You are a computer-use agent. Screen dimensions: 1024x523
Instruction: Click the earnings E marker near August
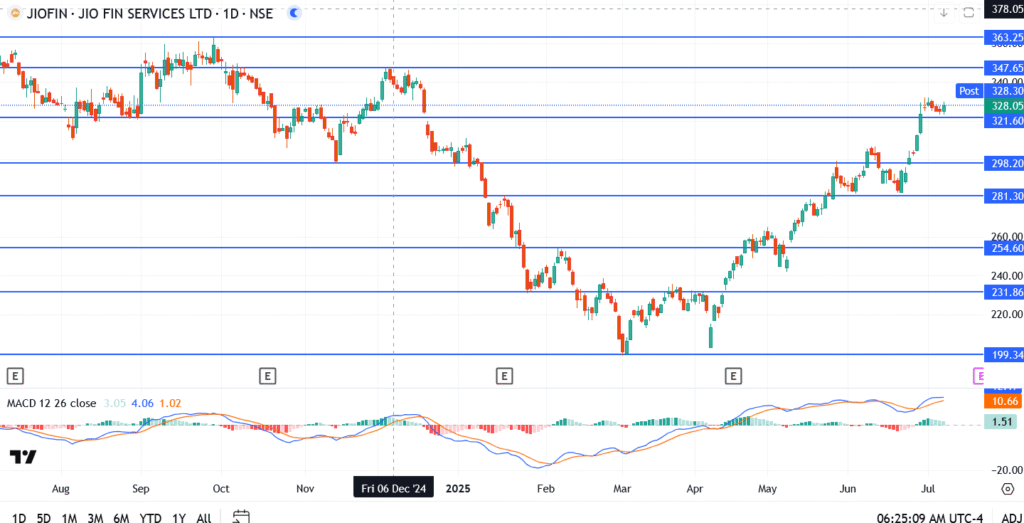15,376
